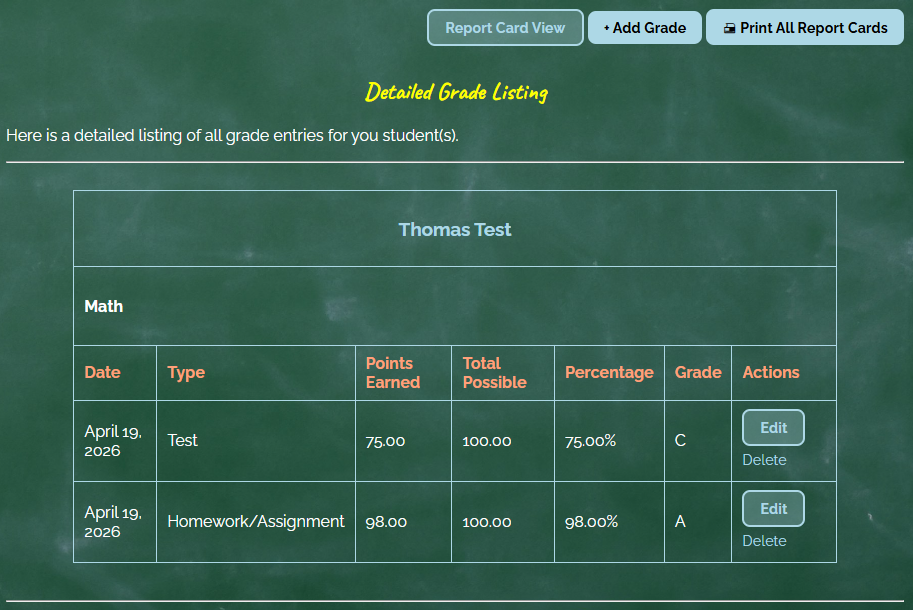Open the Report Card View
This screenshot has height=610, width=913.
505,28
